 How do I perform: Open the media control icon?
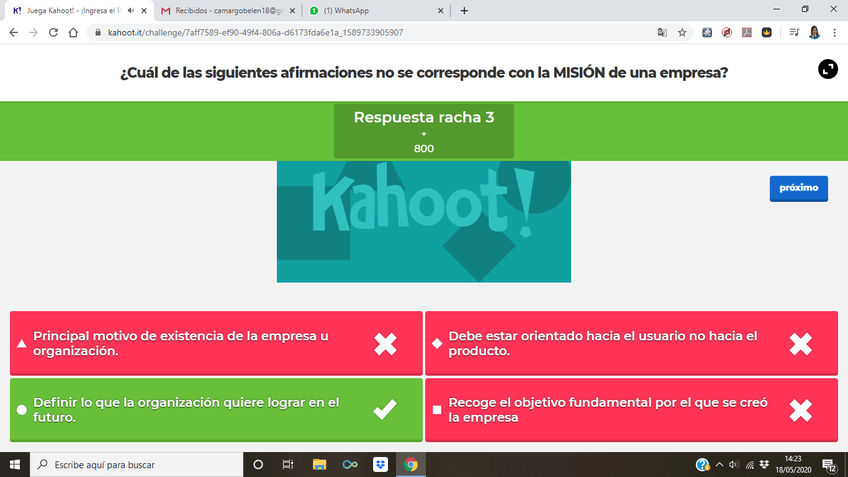click(x=794, y=32)
